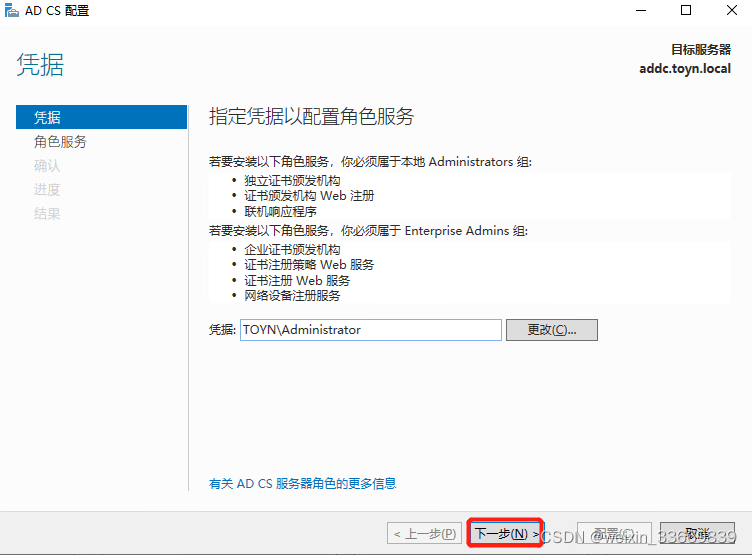Image resolution: width=752 pixels, height=555 pixels.
Task: Click the 联机响应程序 list item
Action: (280, 211)
